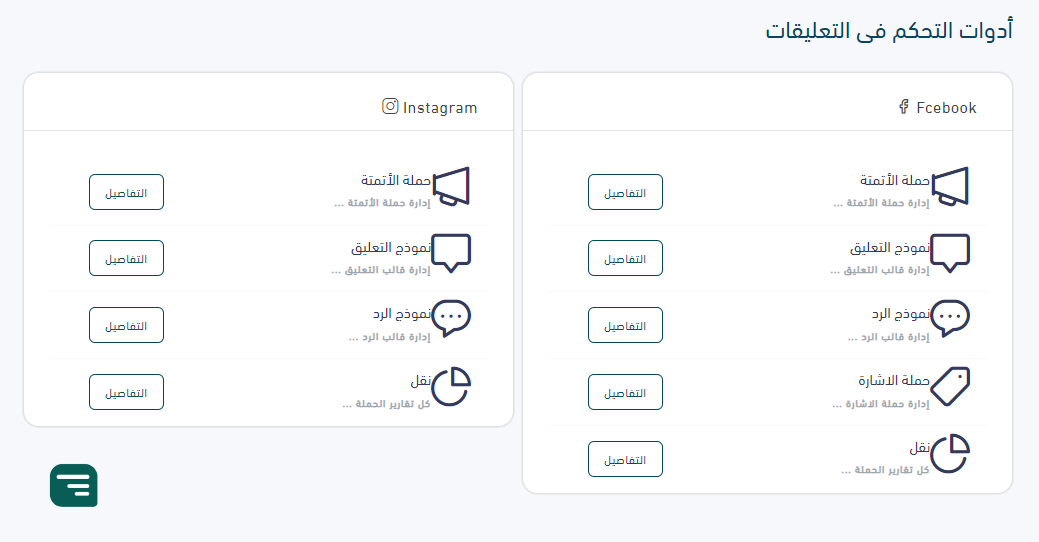The height and width of the screenshot is (542, 1039).
Task: Open التفاصيل for Facebook حملة الأتمتة
Action: (x=625, y=192)
